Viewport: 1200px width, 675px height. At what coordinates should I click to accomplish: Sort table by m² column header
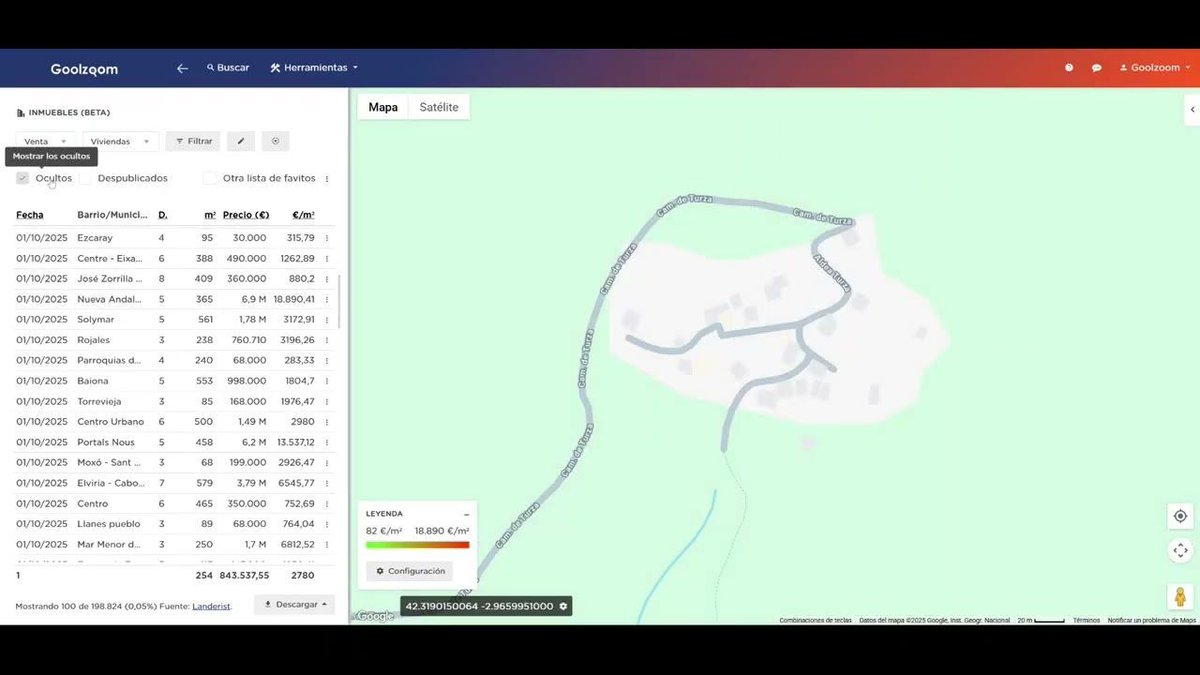210,215
